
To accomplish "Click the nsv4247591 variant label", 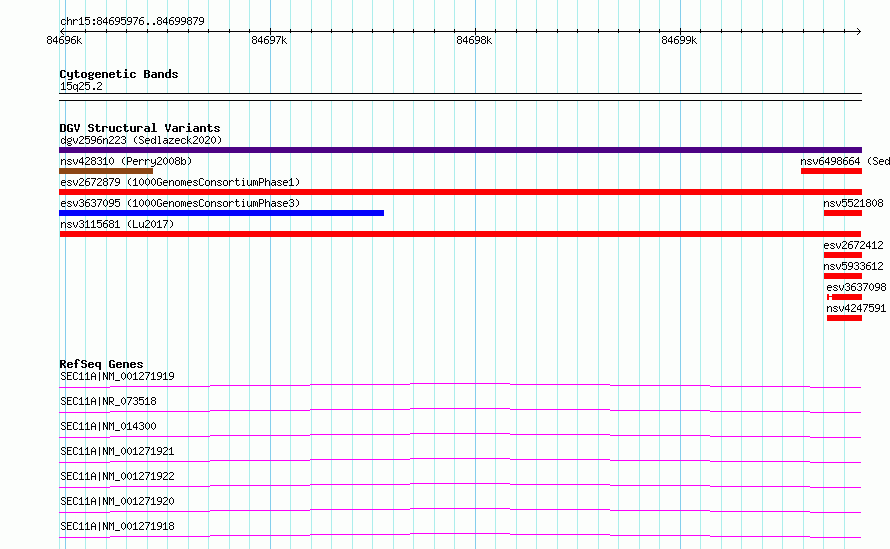I will coord(857,308).
